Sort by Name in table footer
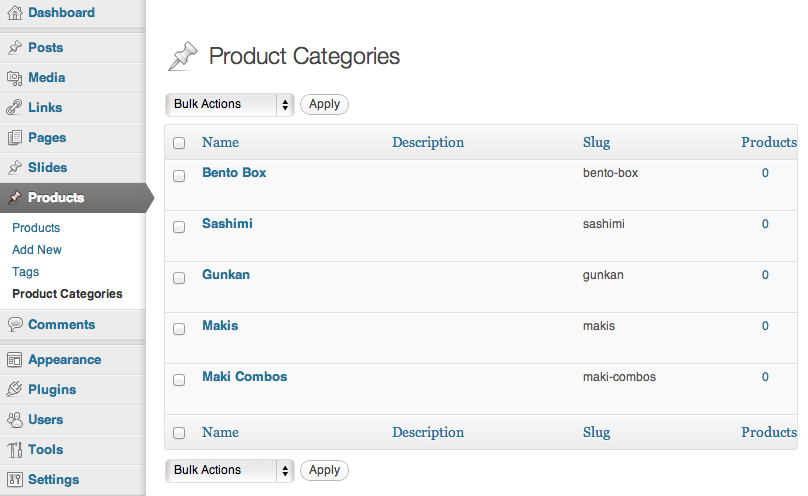This screenshot has width=808, height=496. point(220,433)
